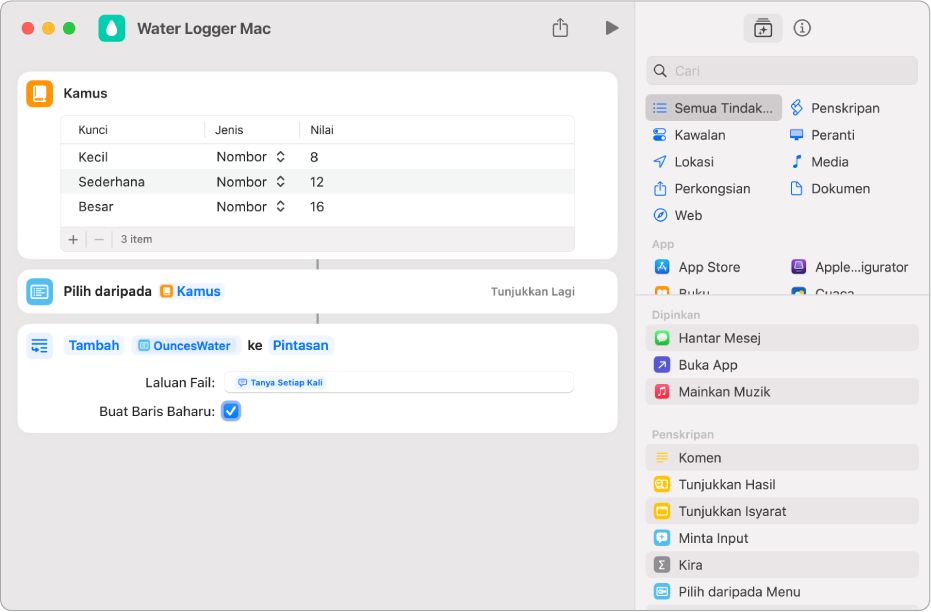
Task: Remove dictionary item with minus button
Action: 99,239
